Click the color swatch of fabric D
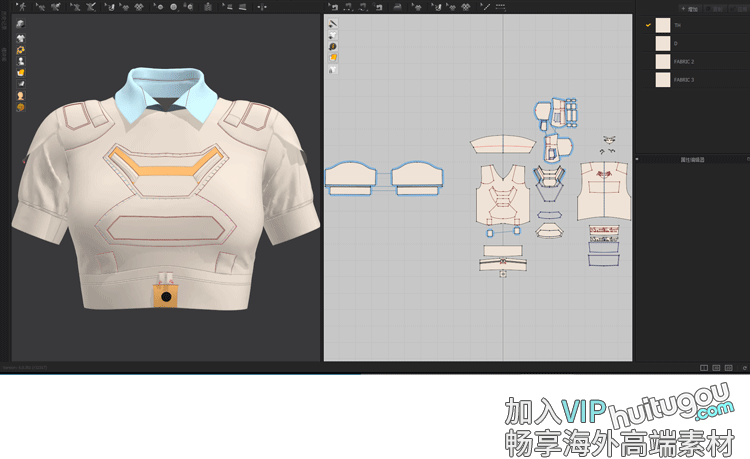The image size is (750, 459). tap(662, 43)
